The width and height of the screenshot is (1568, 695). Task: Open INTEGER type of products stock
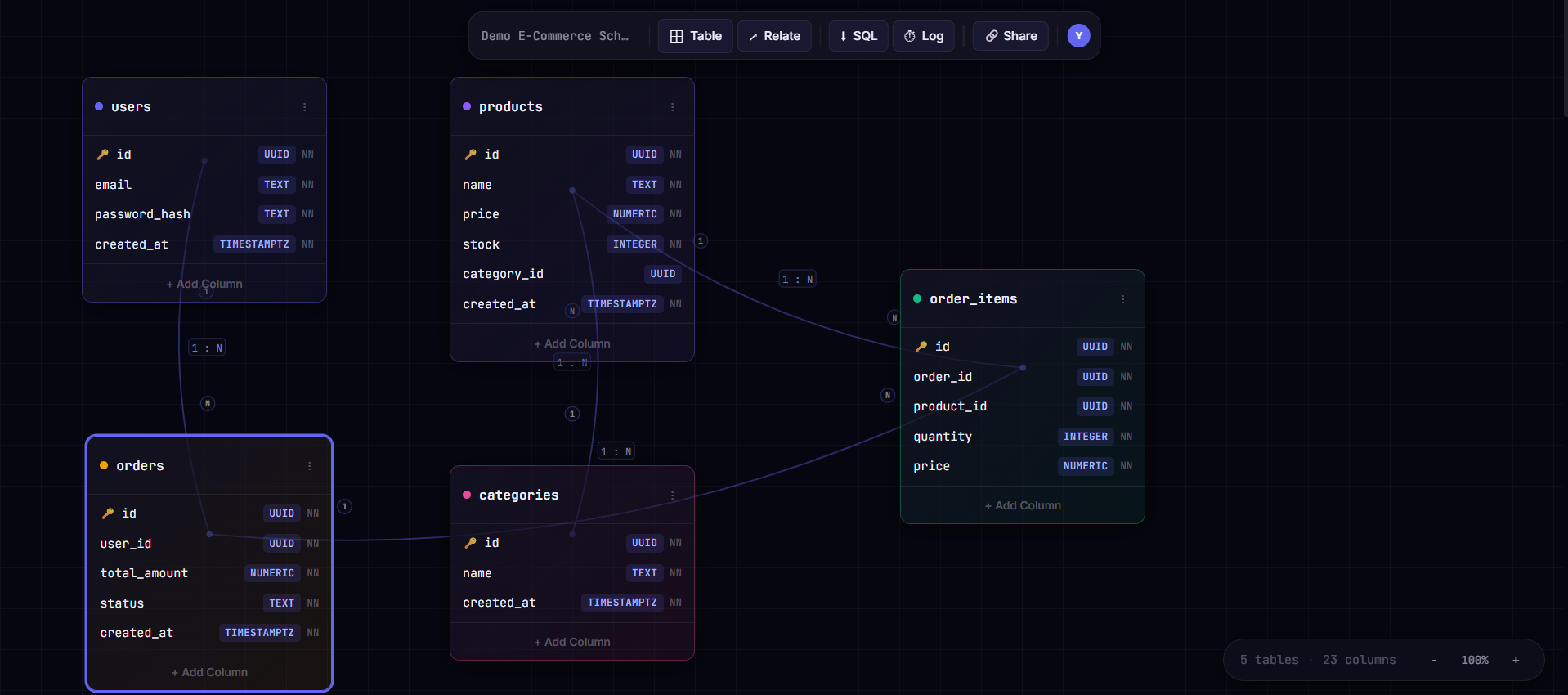(x=635, y=244)
